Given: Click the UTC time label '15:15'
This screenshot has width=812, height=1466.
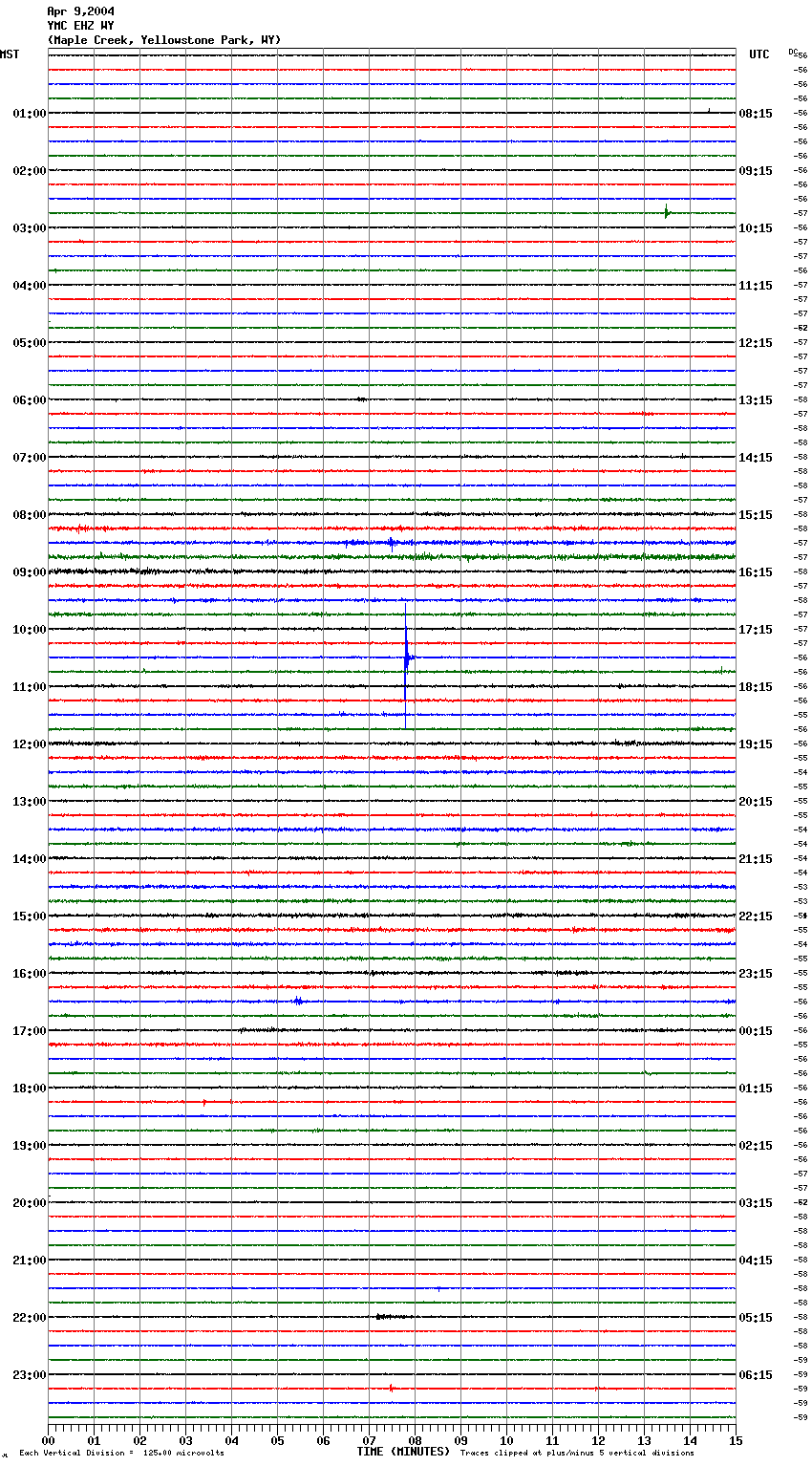Looking at the screenshot, I should coord(756,515).
